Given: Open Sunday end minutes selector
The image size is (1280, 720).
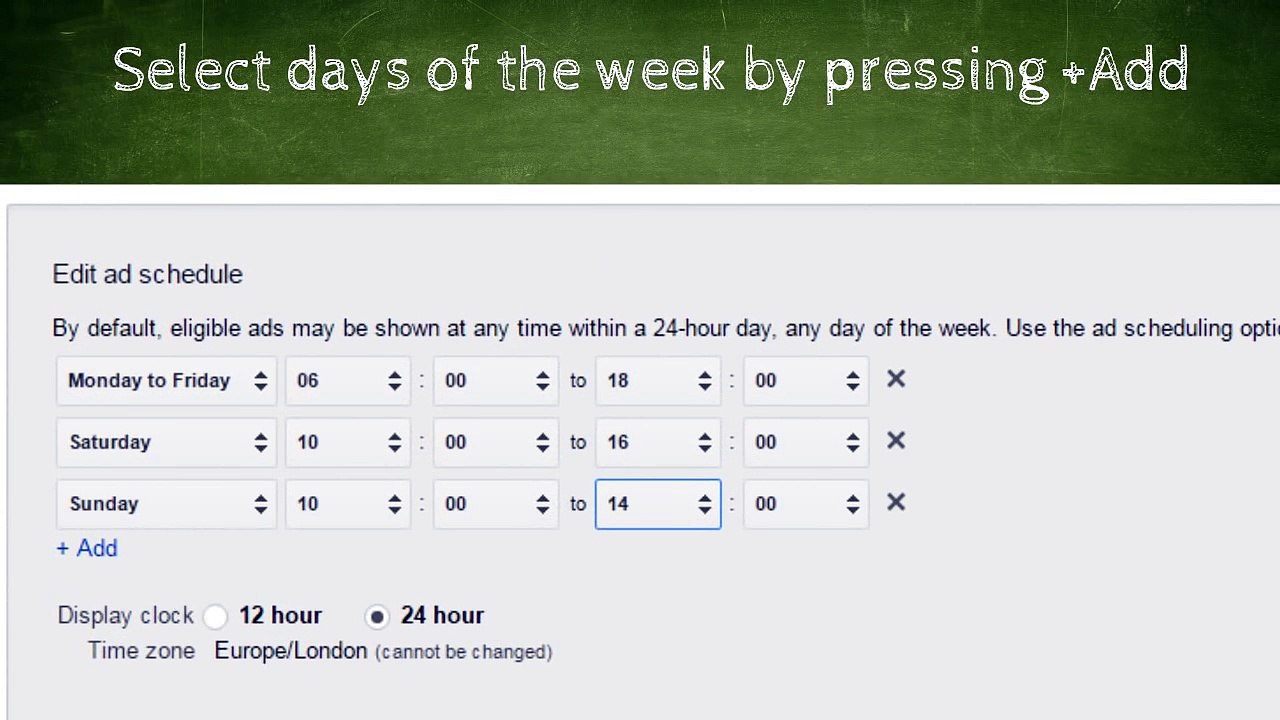Looking at the screenshot, I should (806, 504).
